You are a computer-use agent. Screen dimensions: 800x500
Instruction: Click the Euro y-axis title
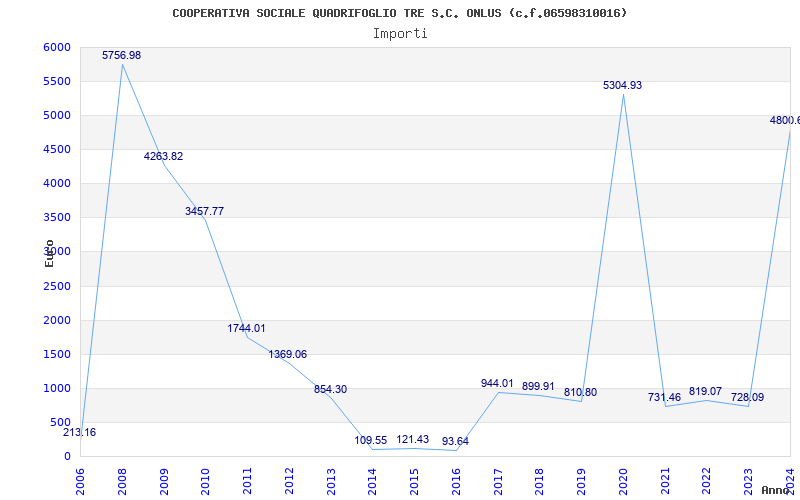[x=49, y=253]
